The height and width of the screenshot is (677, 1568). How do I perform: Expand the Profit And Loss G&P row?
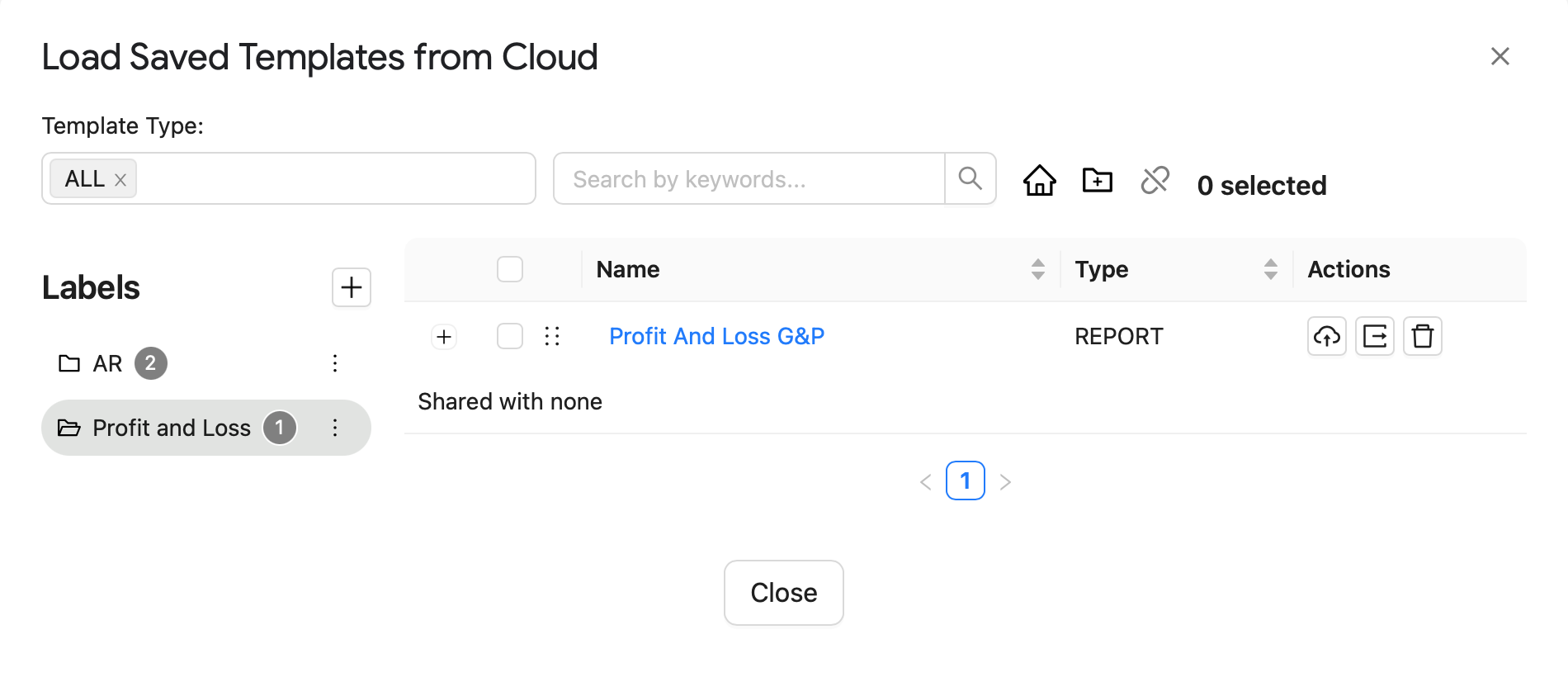[444, 337]
